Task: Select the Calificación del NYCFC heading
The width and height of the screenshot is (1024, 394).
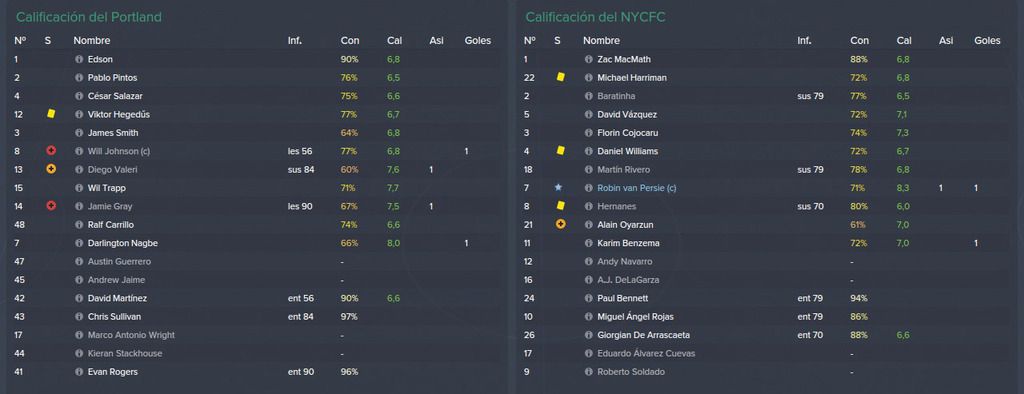Action: 595,17
